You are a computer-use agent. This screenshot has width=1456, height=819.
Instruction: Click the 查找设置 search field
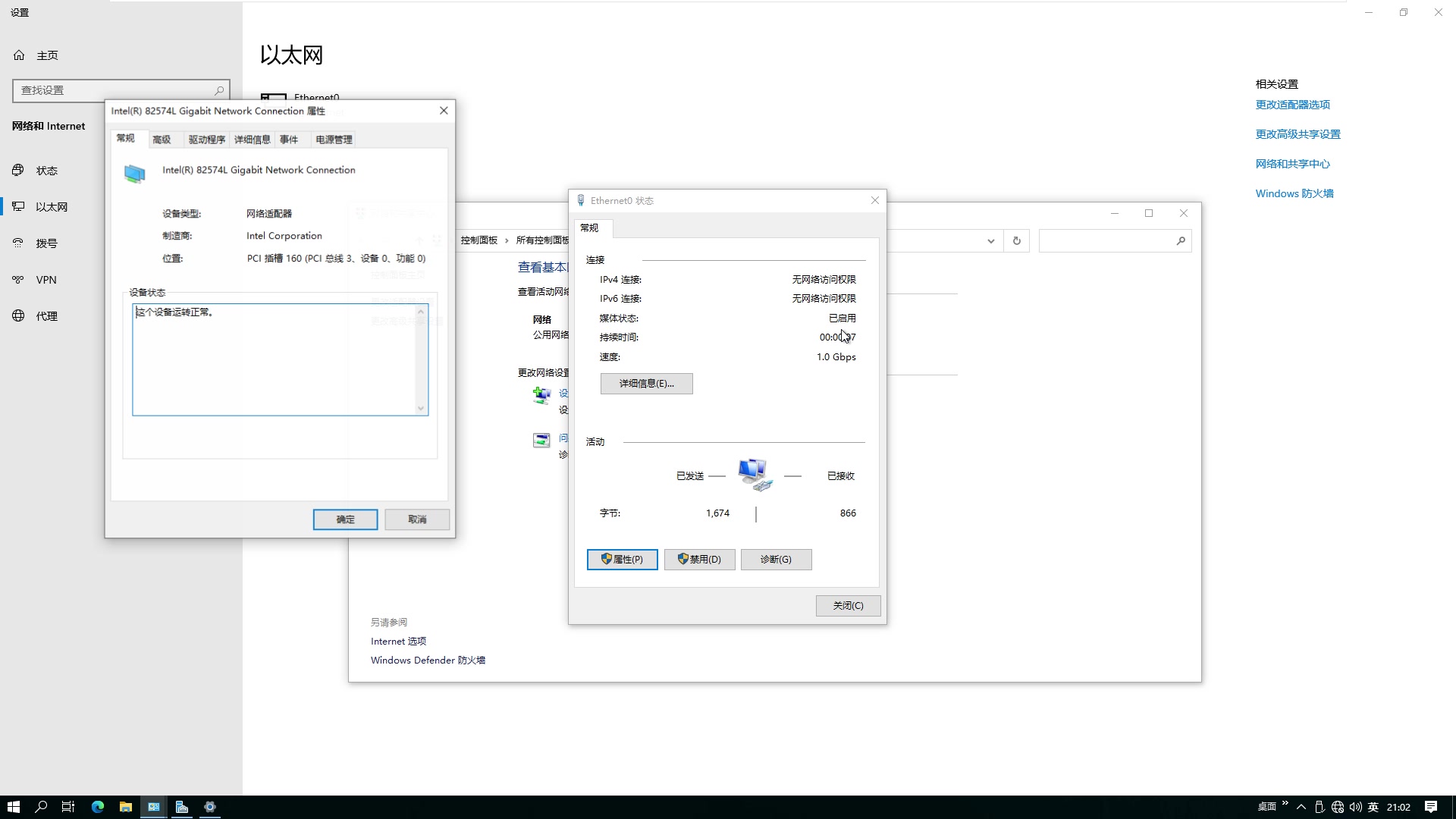point(121,90)
